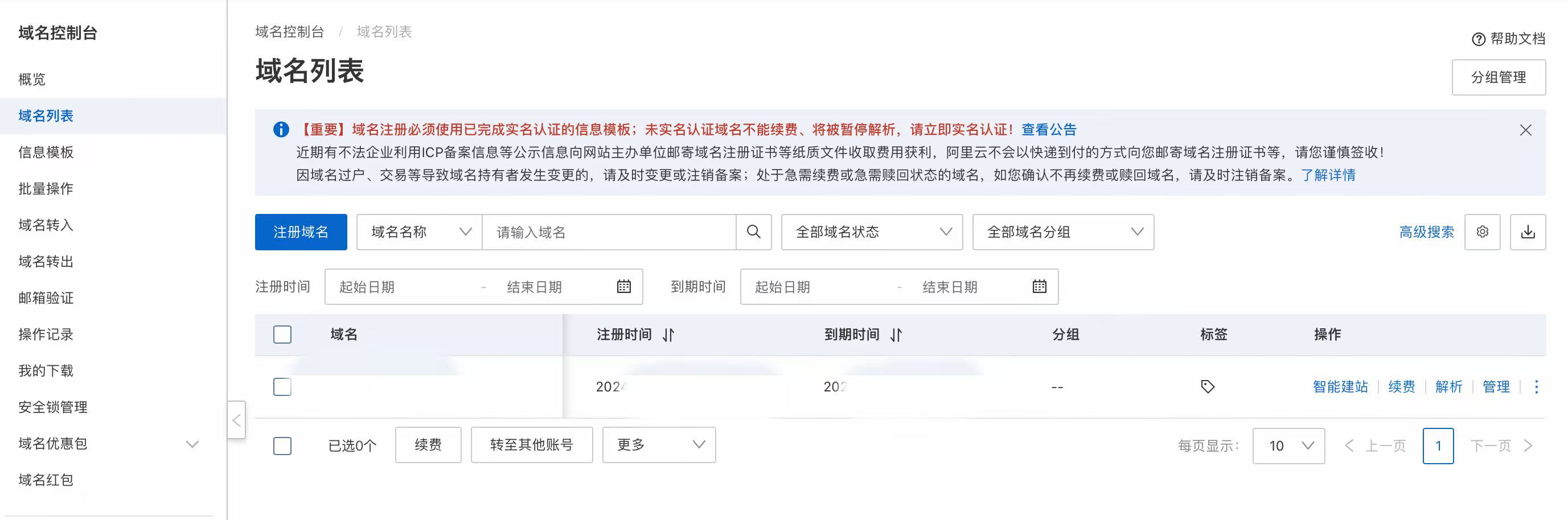The width and height of the screenshot is (1568, 520).
Task: Open 全部域名状态 dropdown
Action: tap(872, 232)
